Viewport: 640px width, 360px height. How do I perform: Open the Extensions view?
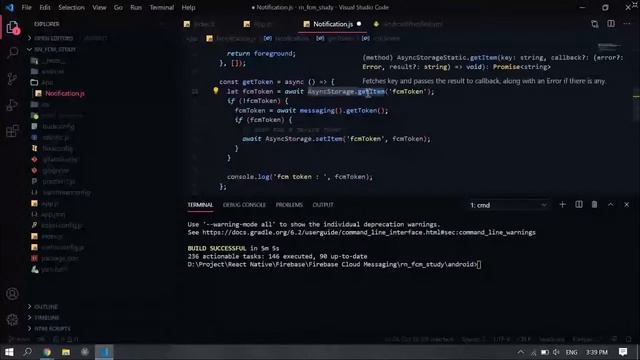tap(12, 131)
